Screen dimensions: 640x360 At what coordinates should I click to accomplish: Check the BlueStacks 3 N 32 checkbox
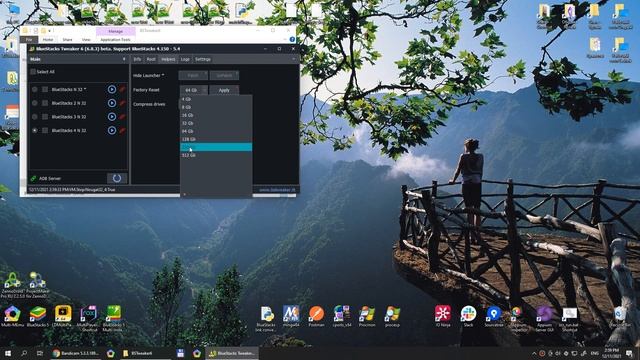coord(45,117)
